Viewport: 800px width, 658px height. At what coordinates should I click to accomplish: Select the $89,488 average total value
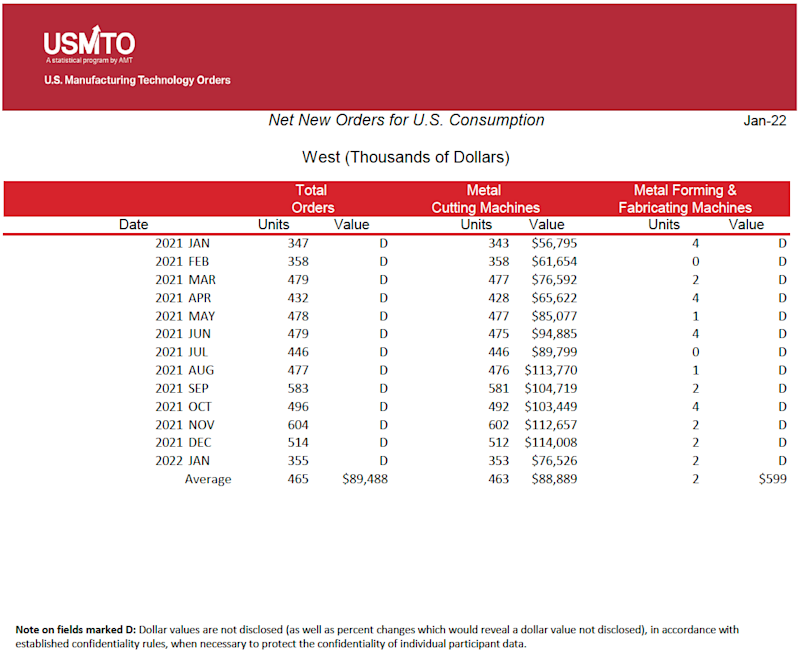coord(365,479)
